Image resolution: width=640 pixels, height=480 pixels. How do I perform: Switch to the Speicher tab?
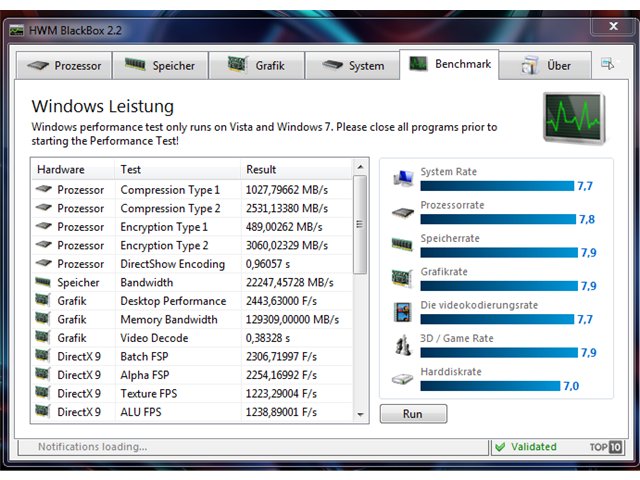[x=160, y=65]
